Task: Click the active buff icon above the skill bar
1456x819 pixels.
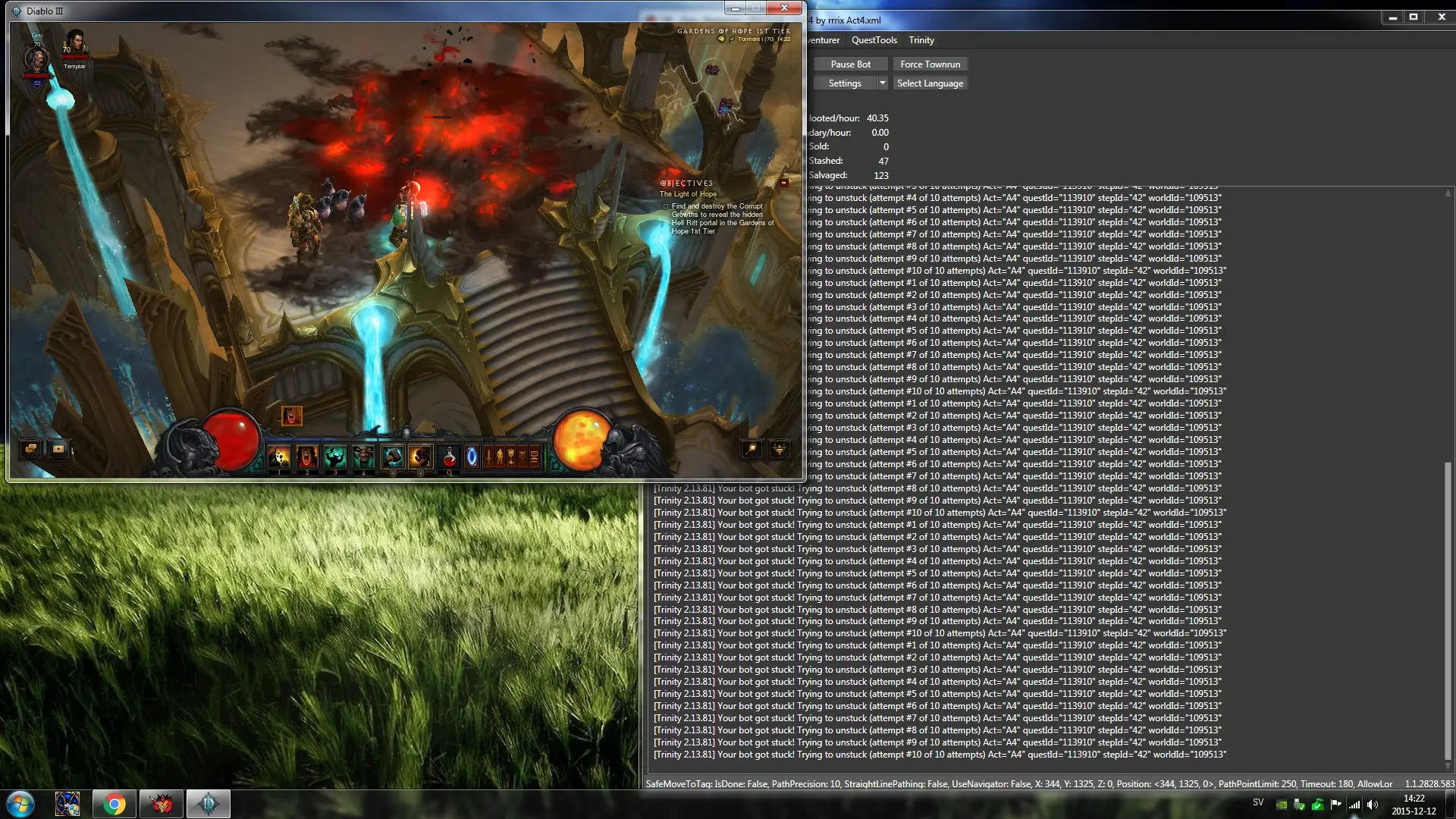Action: [x=292, y=416]
